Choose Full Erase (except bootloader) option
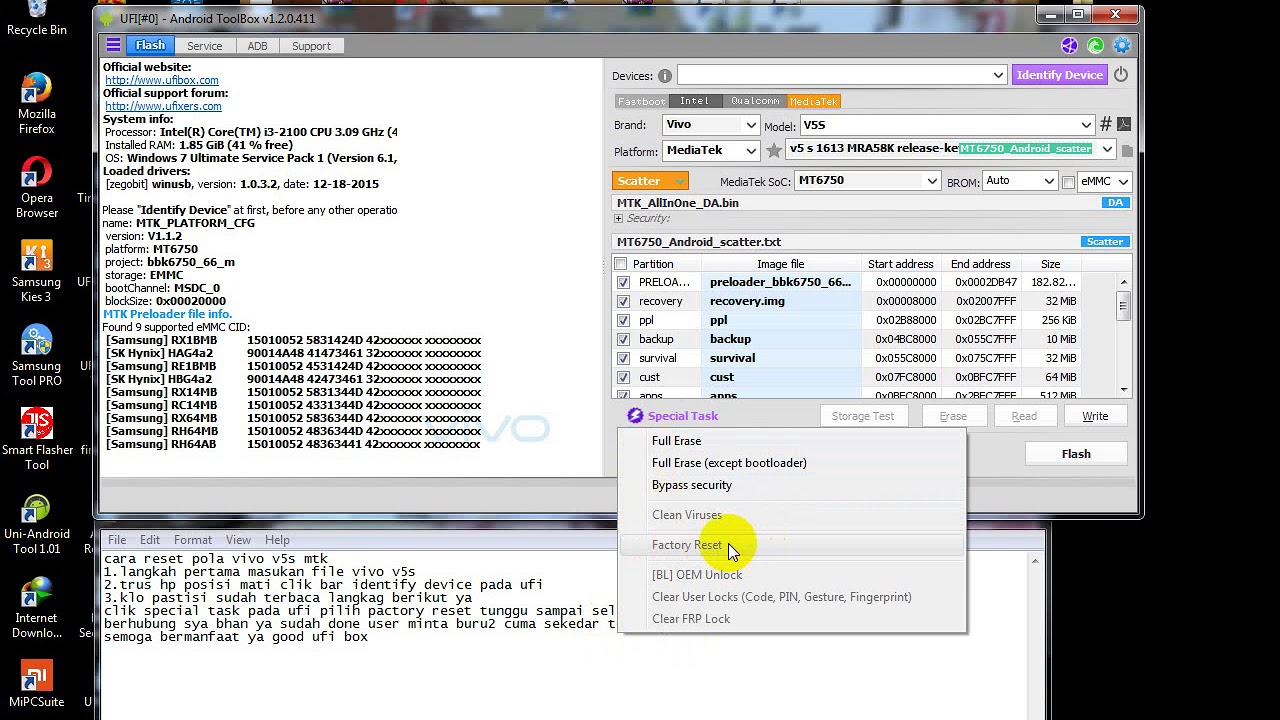The width and height of the screenshot is (1280, 720). pos(729,463)
